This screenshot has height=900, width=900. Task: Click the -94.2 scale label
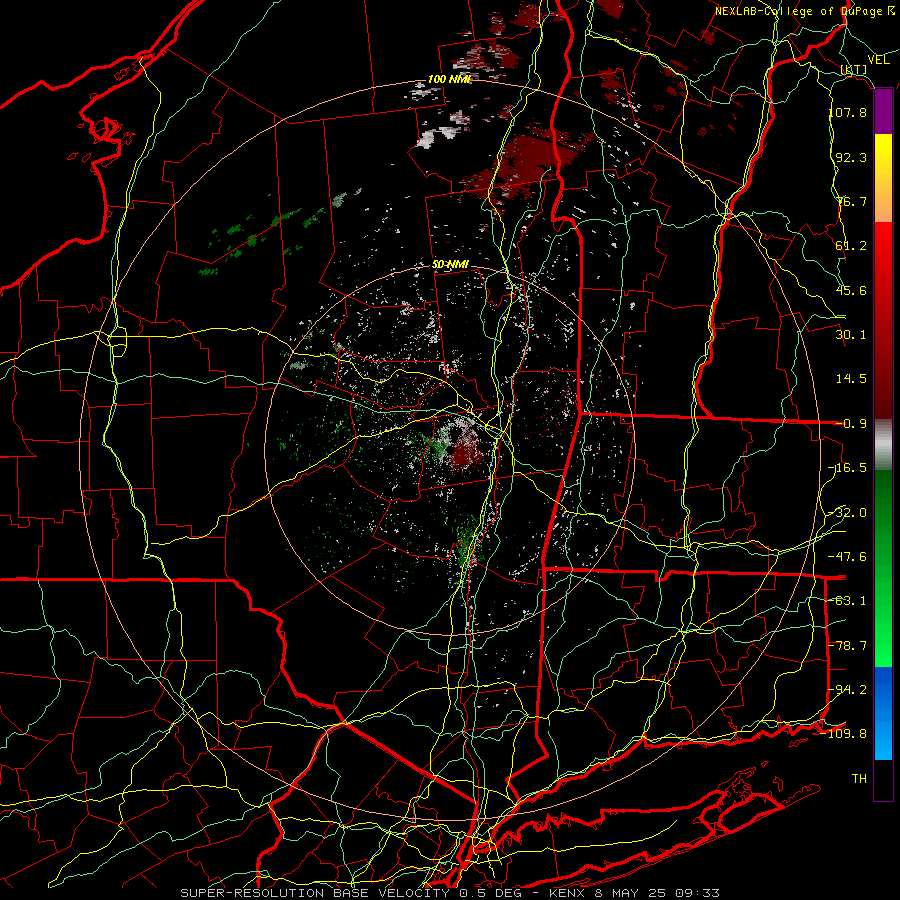(847, 690)
